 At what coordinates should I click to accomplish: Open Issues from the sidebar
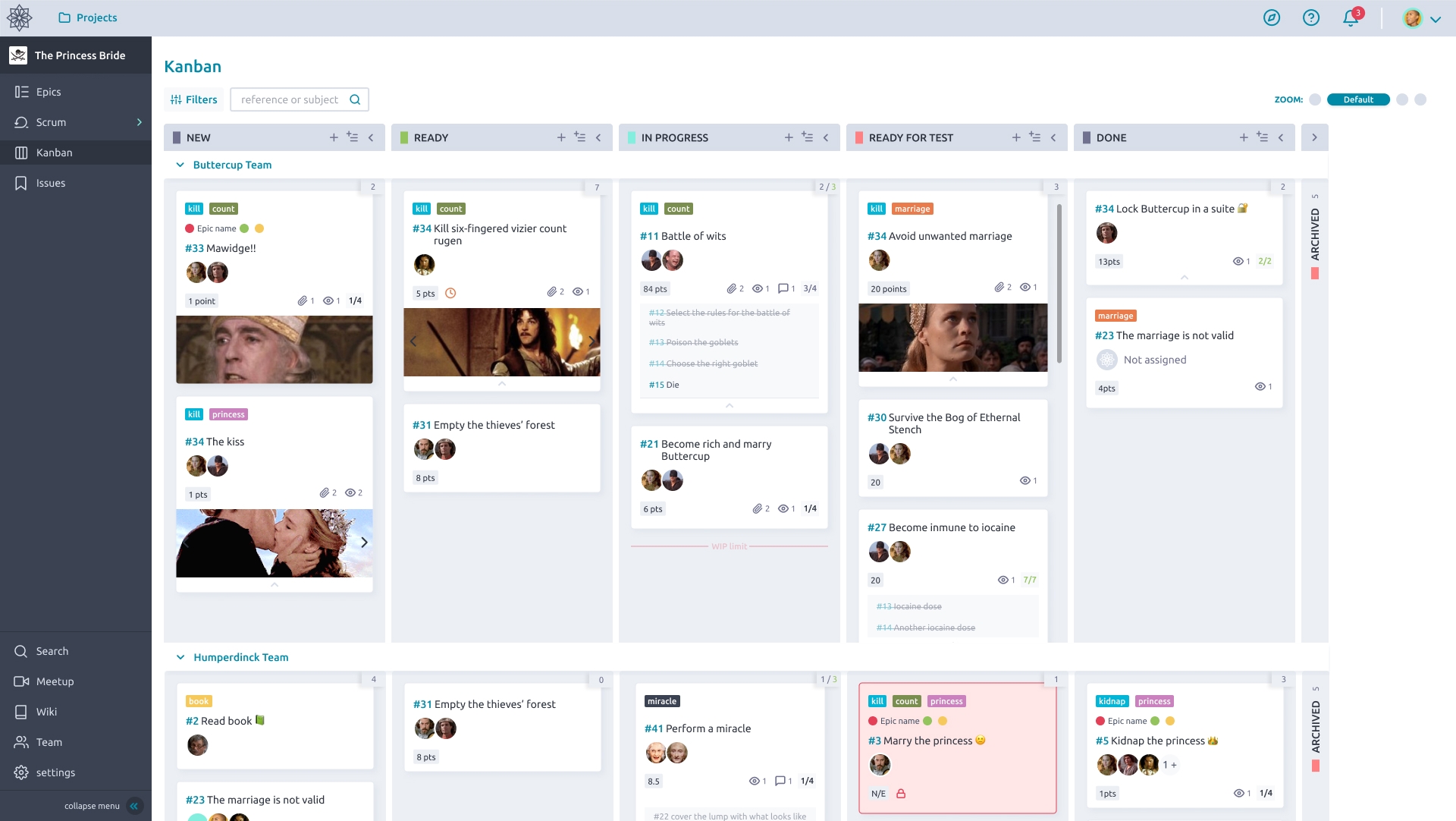tap(51, 183)
